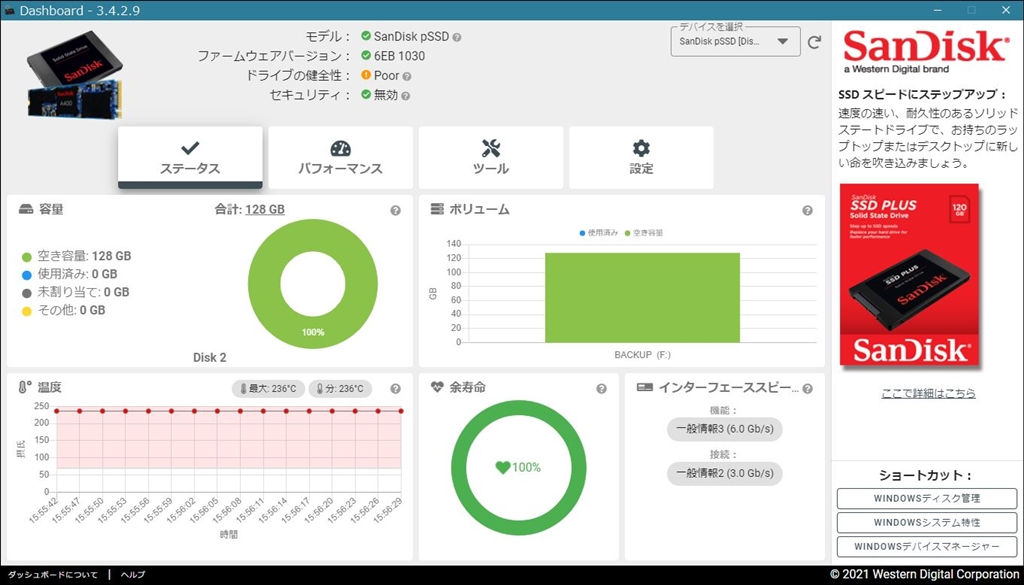
Task: Click the blue 使用済み: 0 GB legend dot
Action: (27, 275)
